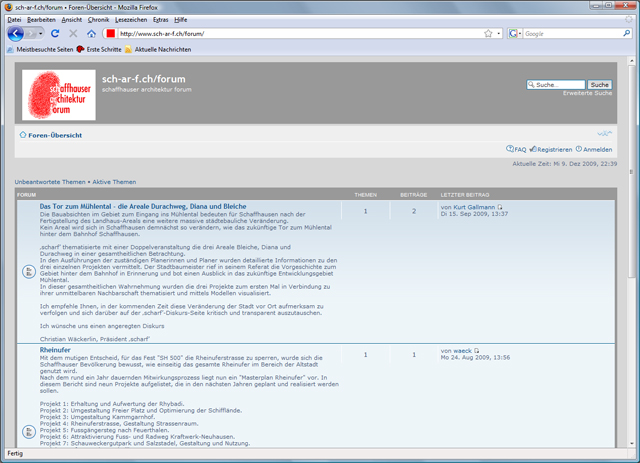Click the font size change icon

[x=603, y=133]
